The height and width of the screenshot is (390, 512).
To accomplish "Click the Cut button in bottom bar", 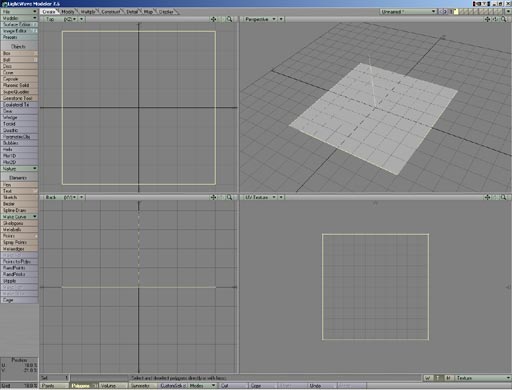I will pyautogui.click(x=233, y=386).
